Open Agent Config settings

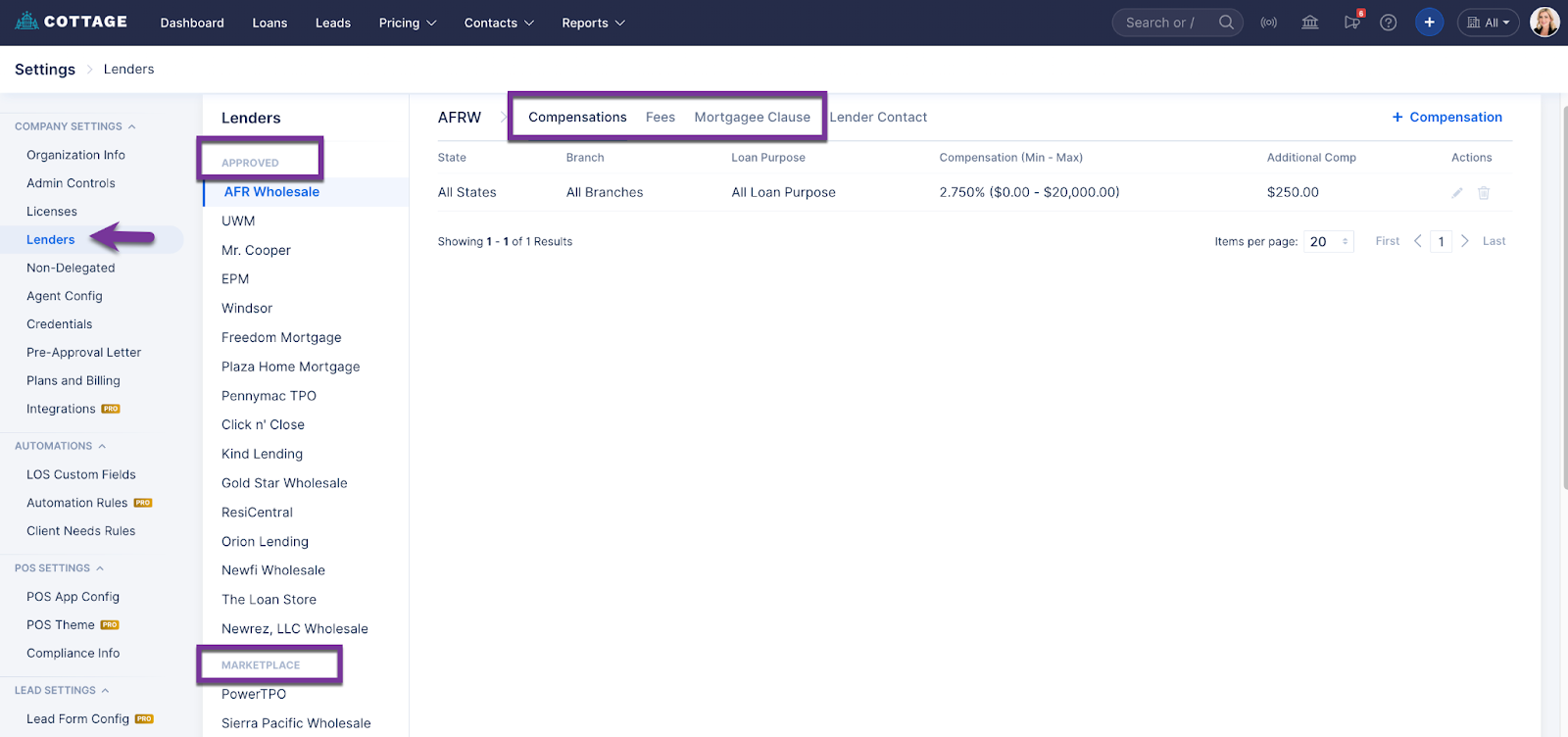(65, 296)
